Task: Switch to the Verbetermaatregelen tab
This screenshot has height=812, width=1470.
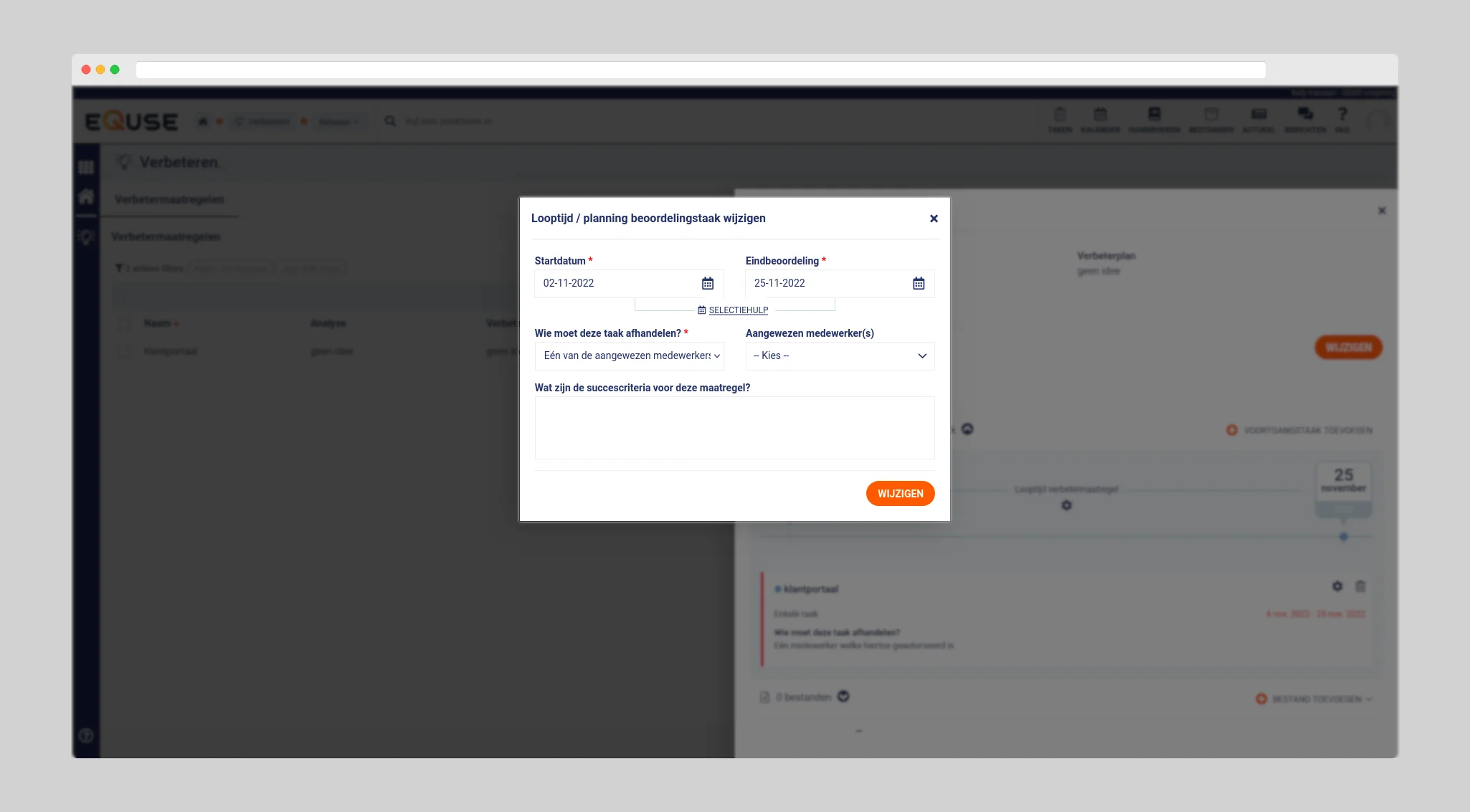Action: pyautogui.click(x=169, y=200)
